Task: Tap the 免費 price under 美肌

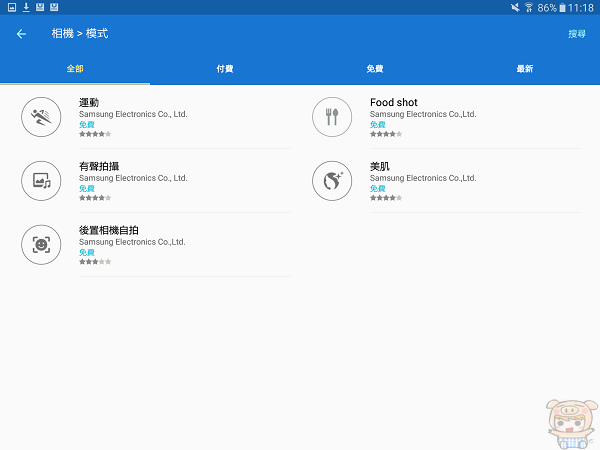Action: point(378,189)
